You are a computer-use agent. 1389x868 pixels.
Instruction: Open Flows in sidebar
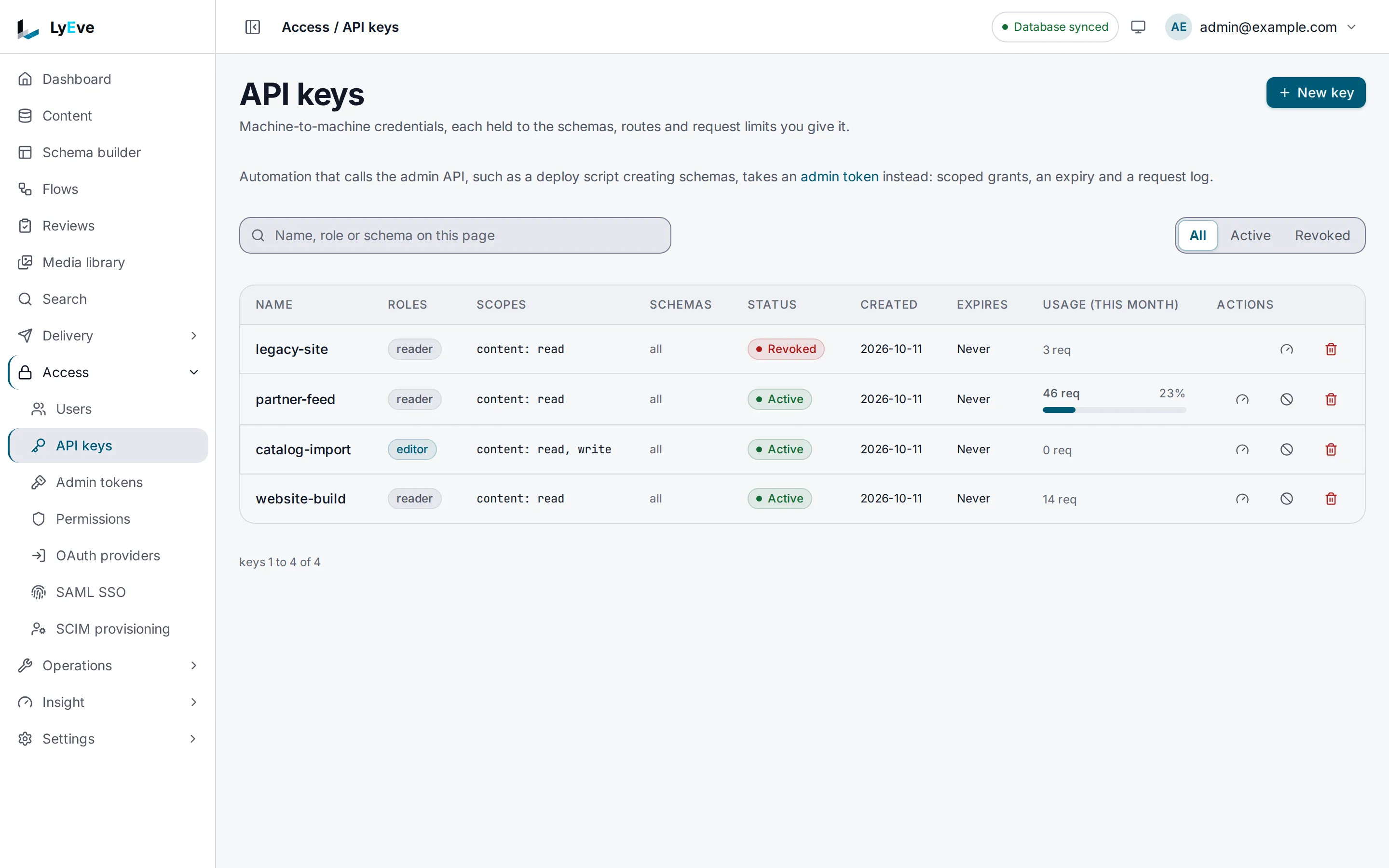tap(108, 189)
